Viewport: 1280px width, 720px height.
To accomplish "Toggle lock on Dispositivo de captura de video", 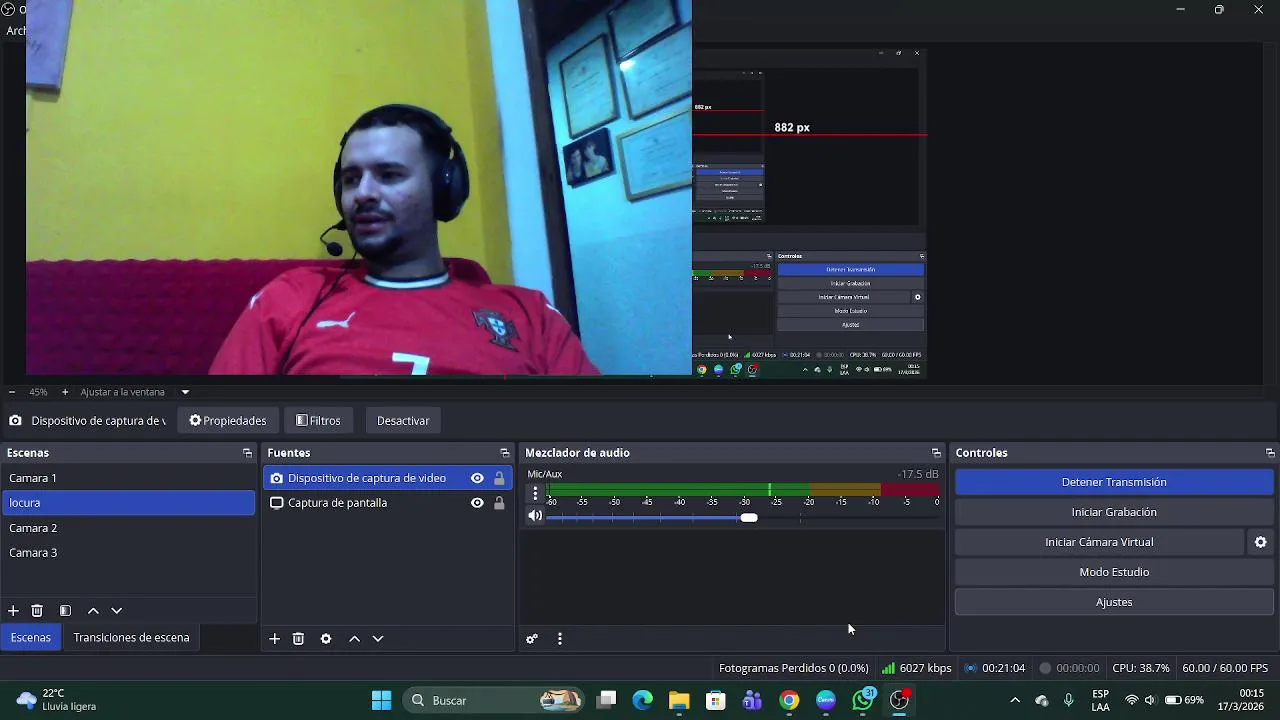I will pos(499,478).
